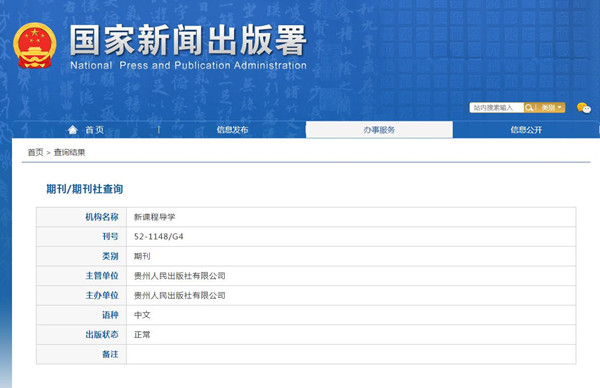The width and height of the screenshot is (600, 388).
Task: Click the 类别 row label in the table
Action: (110, 256)
